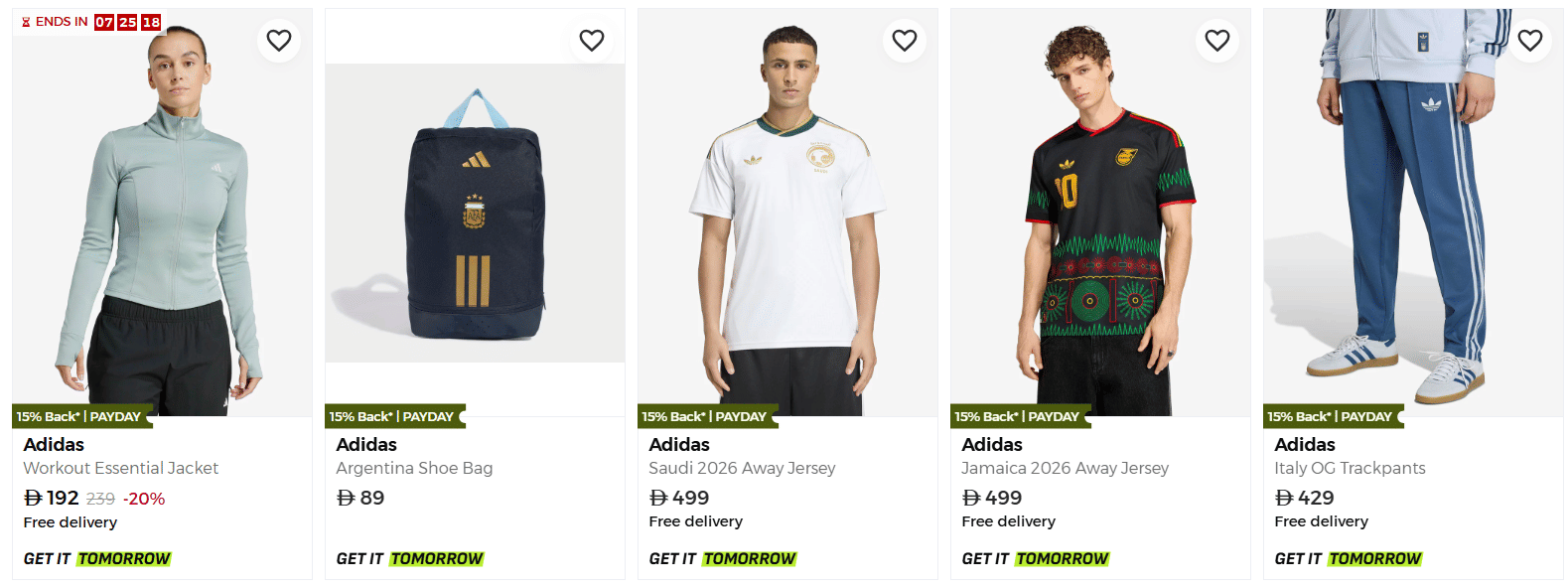Toggle heart on Italy OG Trackpants
1568x588 pixels.
point(1530,41)
